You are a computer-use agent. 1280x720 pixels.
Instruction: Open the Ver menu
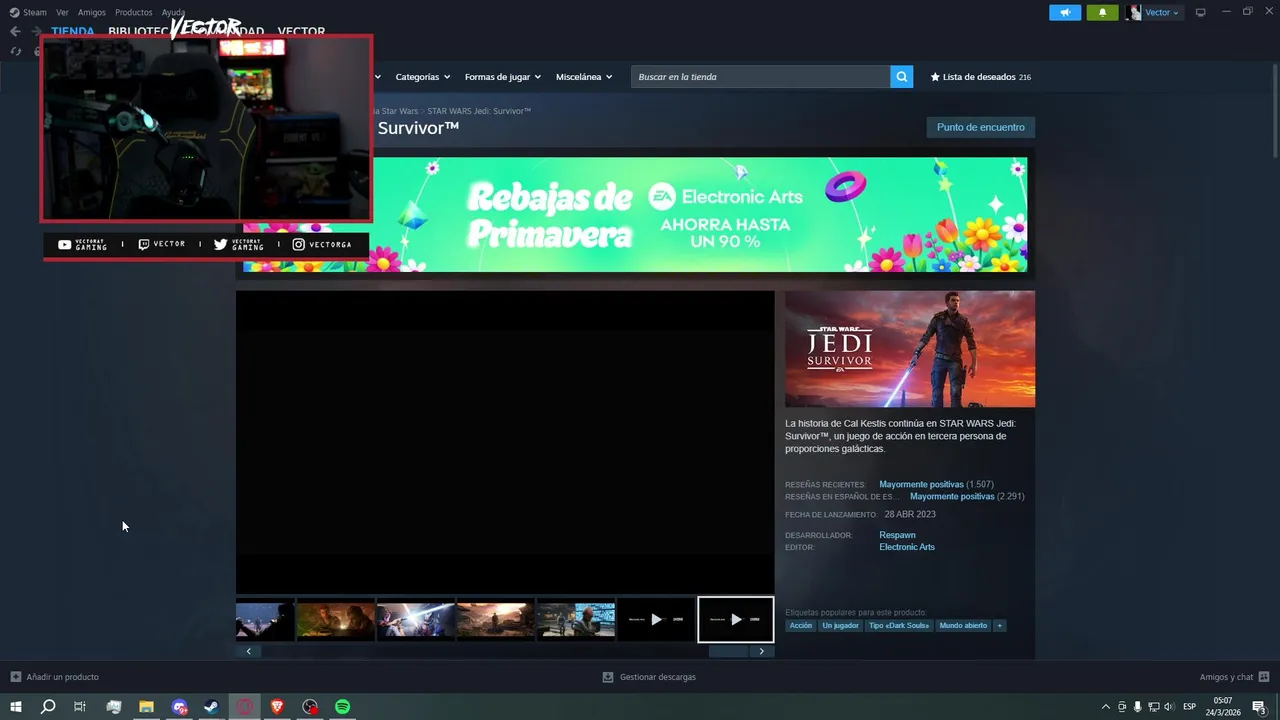point(62,12)
